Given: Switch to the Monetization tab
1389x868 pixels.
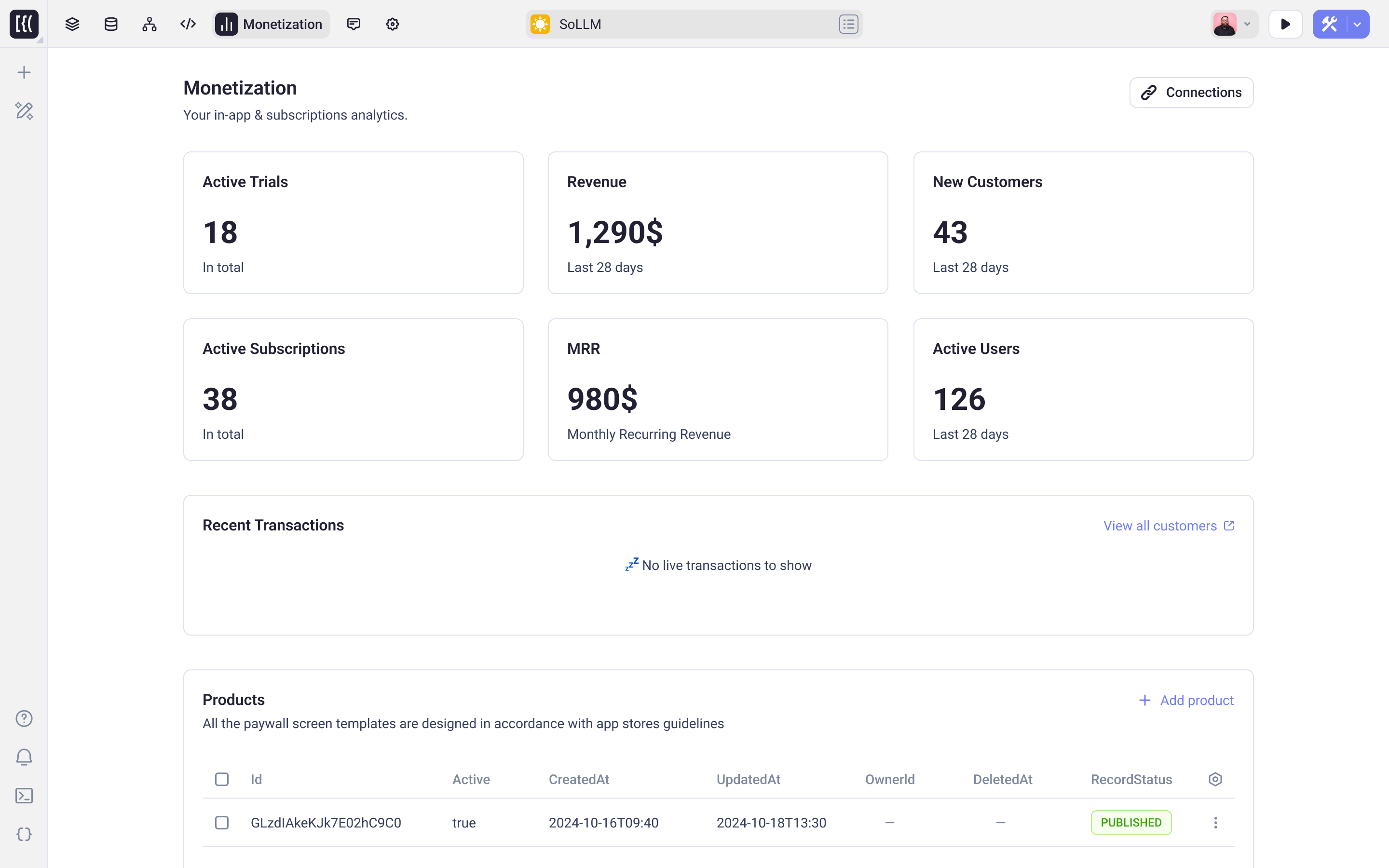Looking at the screenshot, I should 270,24.
